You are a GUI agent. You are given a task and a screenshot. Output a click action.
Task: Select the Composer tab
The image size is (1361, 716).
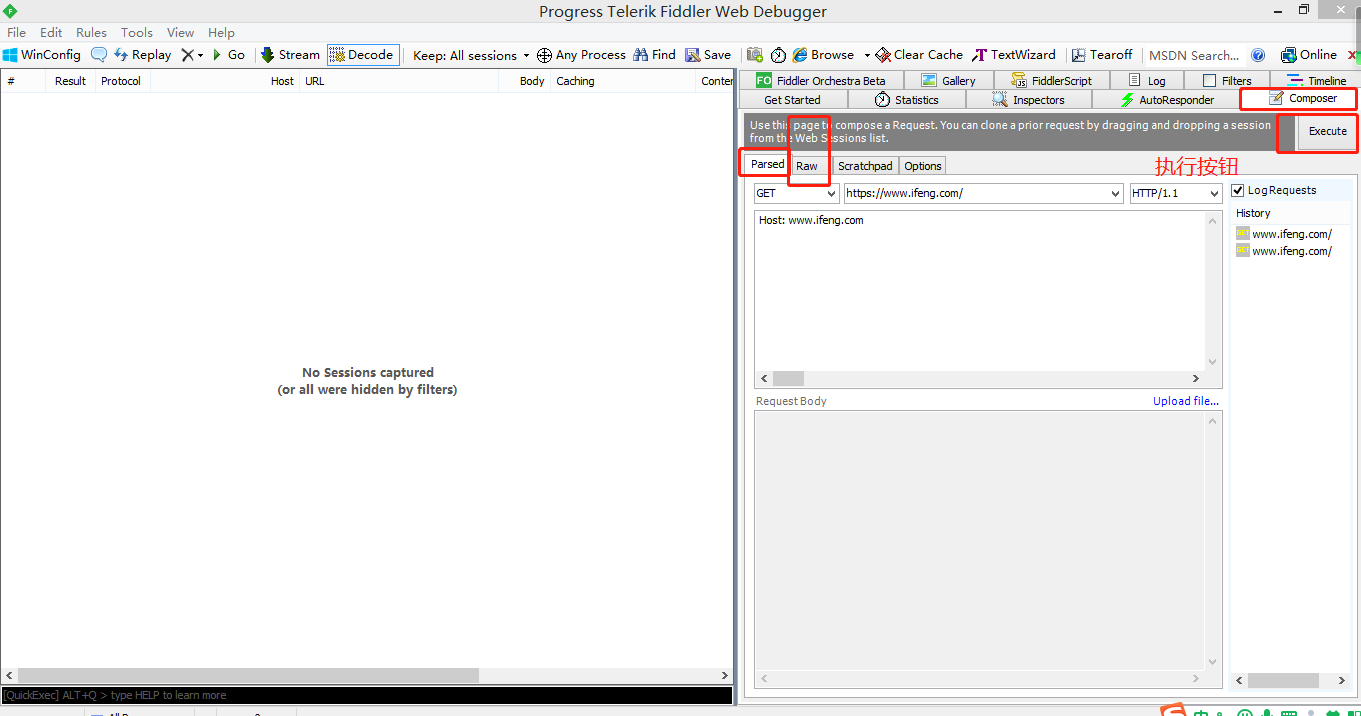[1301, 99]
